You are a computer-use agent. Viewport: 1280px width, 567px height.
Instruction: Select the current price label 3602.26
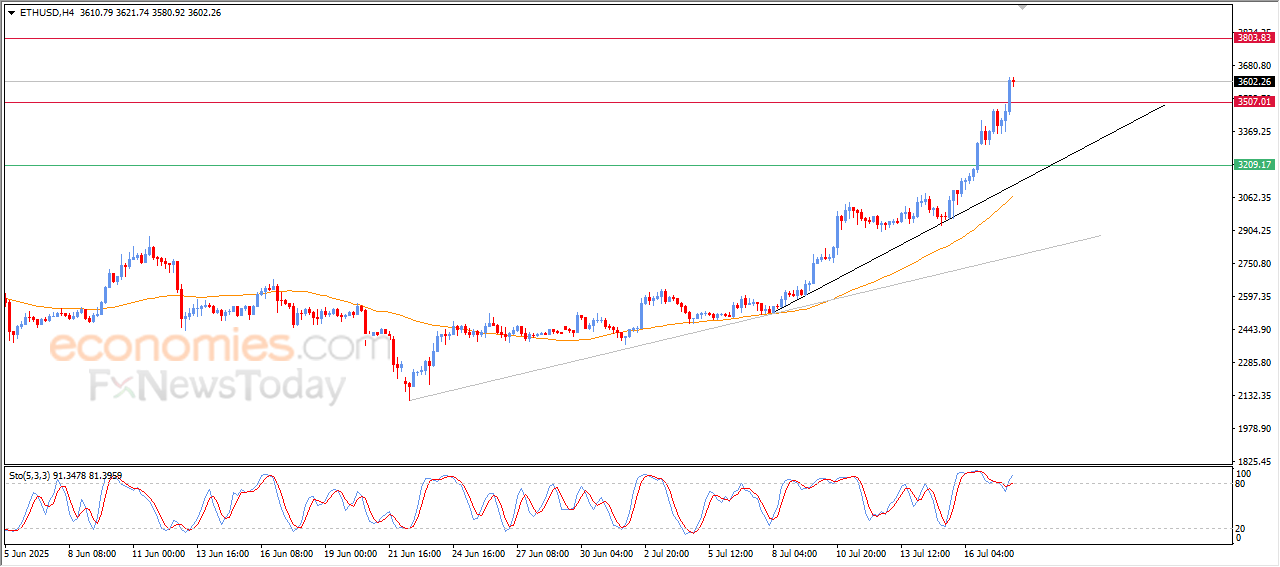1254,82
